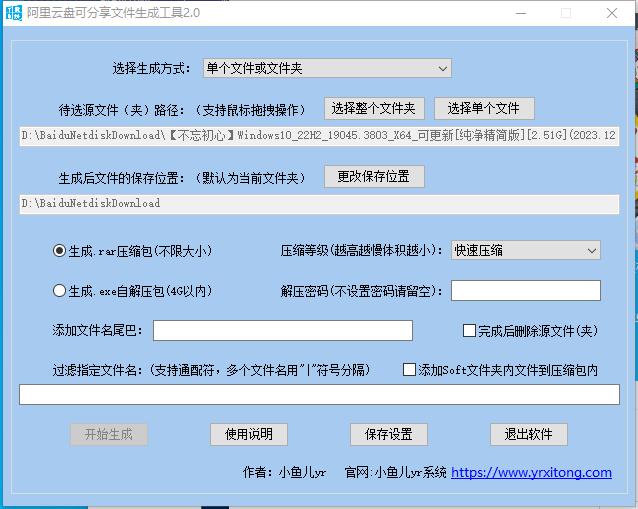Click the save location path field
This screenshot has height=509, width=638.
click(x=319, y=203)
